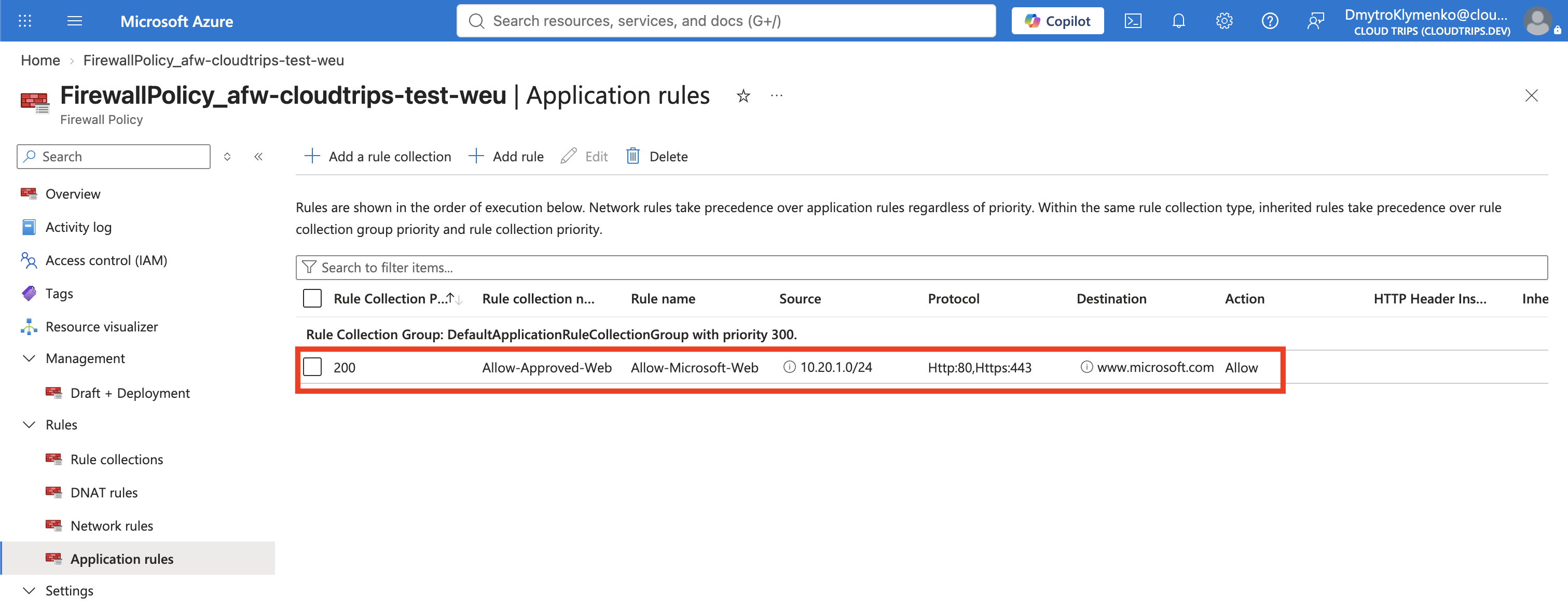Collapse the sidebar with double chevron
Viewport: 1568px width, 611px height.
pyautogui.click(x=258, y=157)
